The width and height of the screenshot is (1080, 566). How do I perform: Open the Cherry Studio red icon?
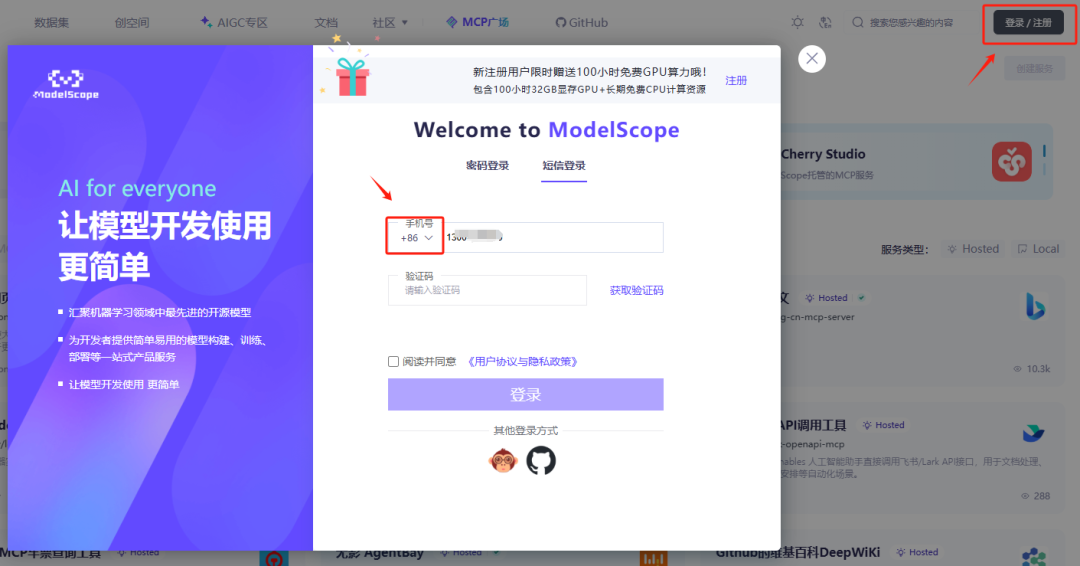click(x=1012, y=162)
